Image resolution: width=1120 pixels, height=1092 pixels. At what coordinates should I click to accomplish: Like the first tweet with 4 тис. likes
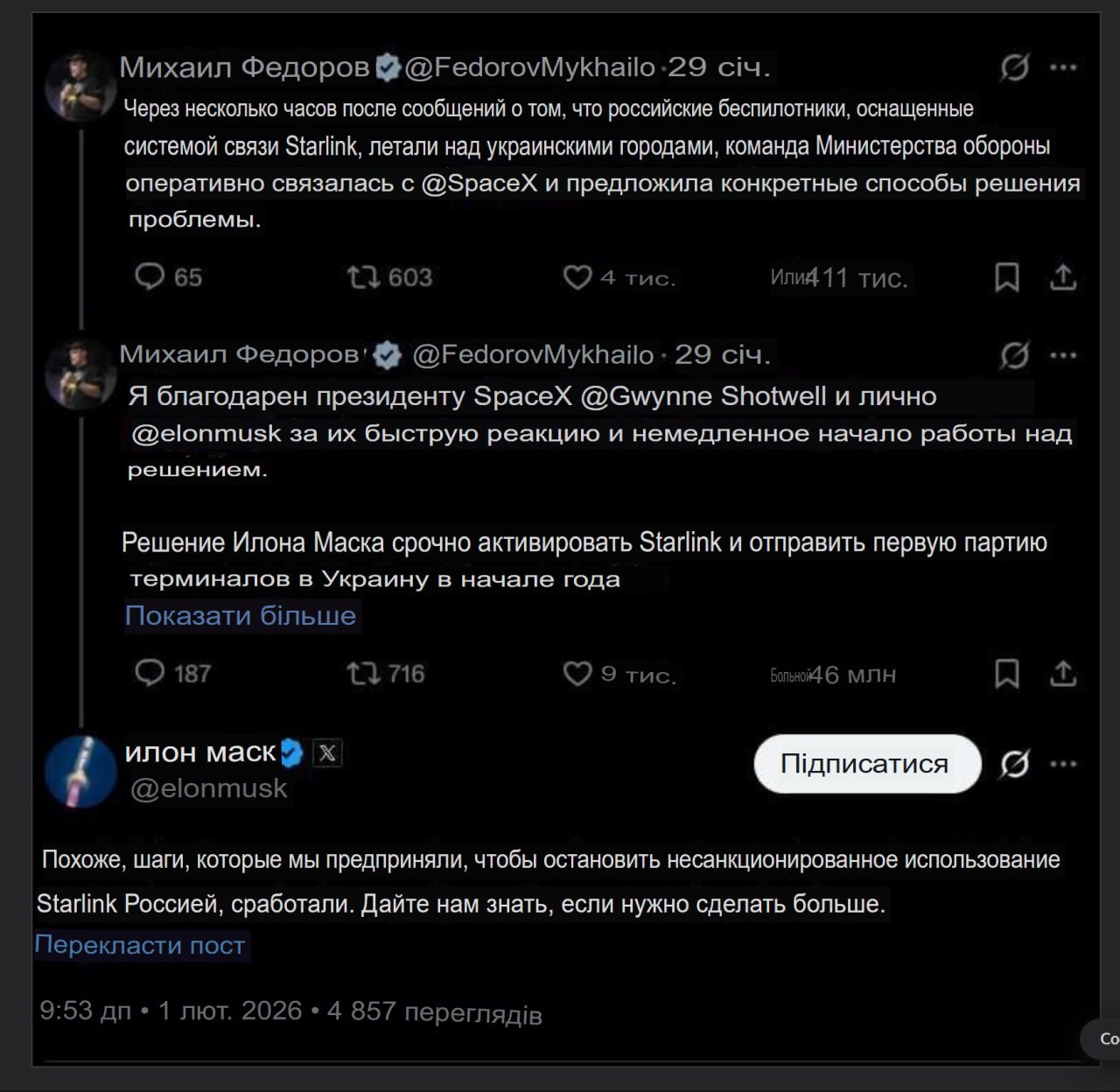click(x=577, y=277)
